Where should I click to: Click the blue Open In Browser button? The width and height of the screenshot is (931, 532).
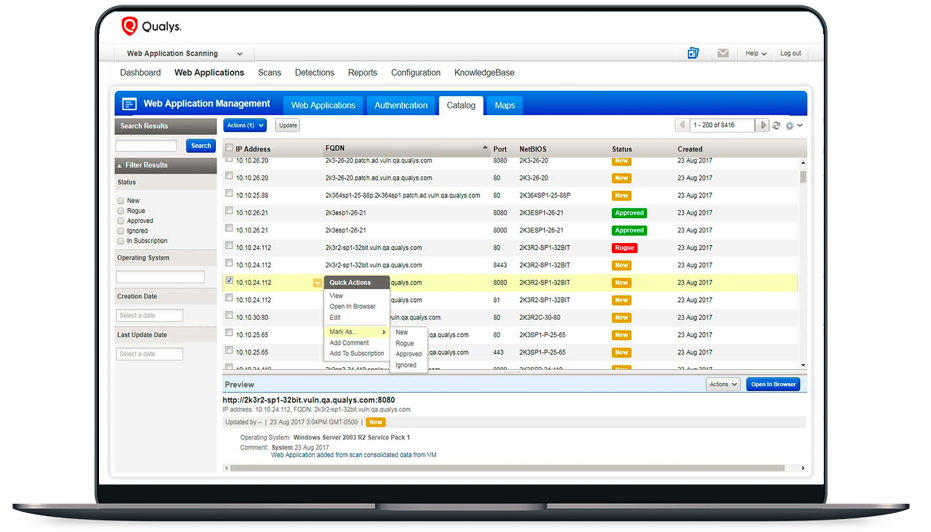coord(773,385)
